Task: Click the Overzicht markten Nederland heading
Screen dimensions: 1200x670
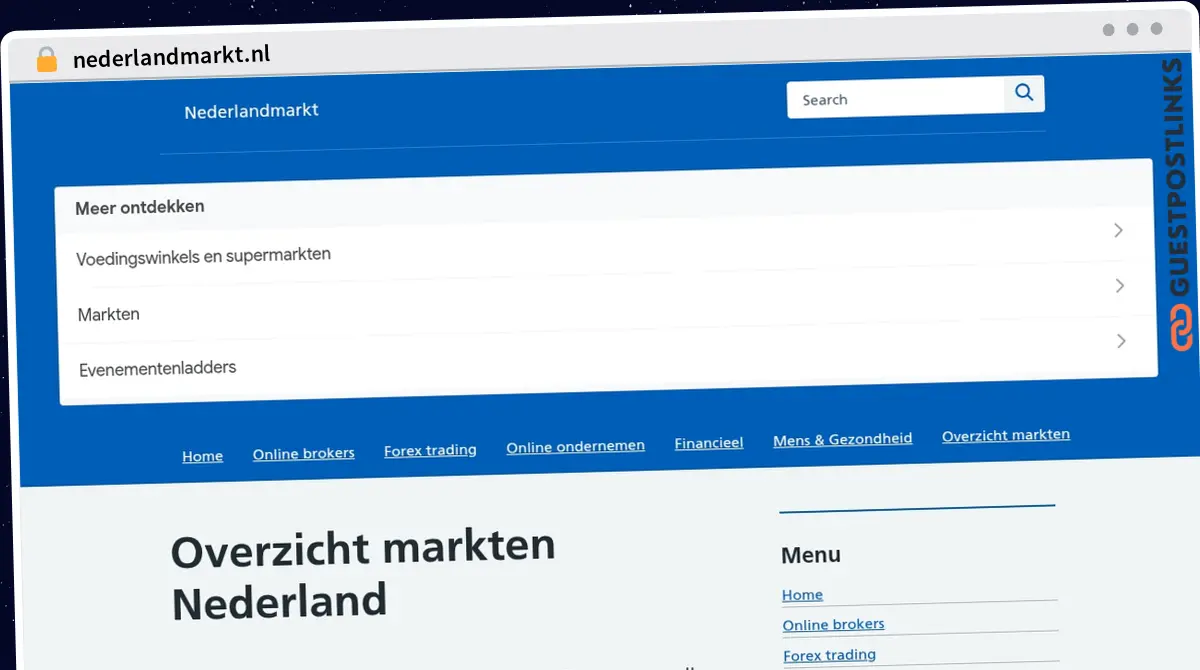Action: coord(362,574)
